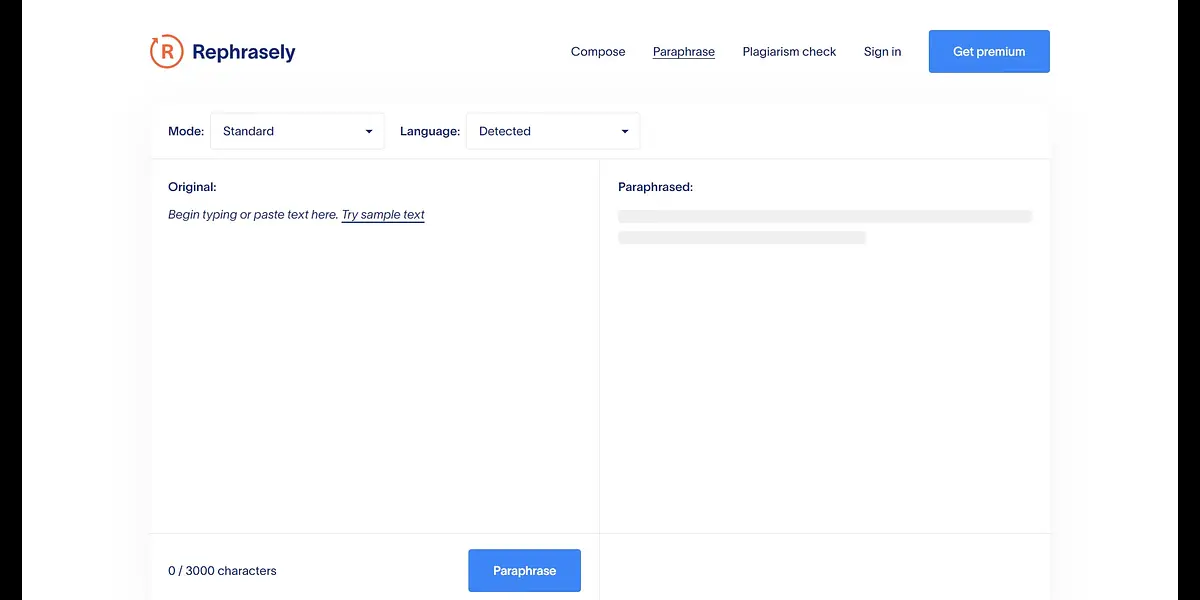Viewport: 1200px width, 600px height.
Task: Click the Original: heading label
Action: [192, 187]
